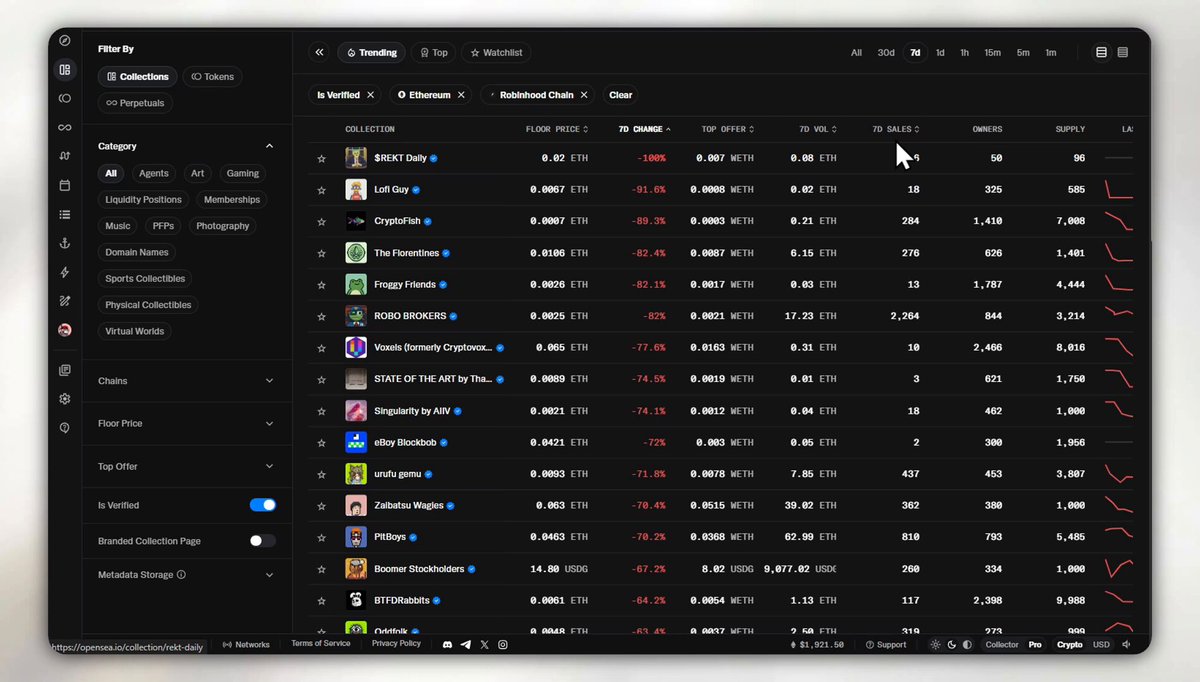Open the Watchlist tab

(497, 52)
